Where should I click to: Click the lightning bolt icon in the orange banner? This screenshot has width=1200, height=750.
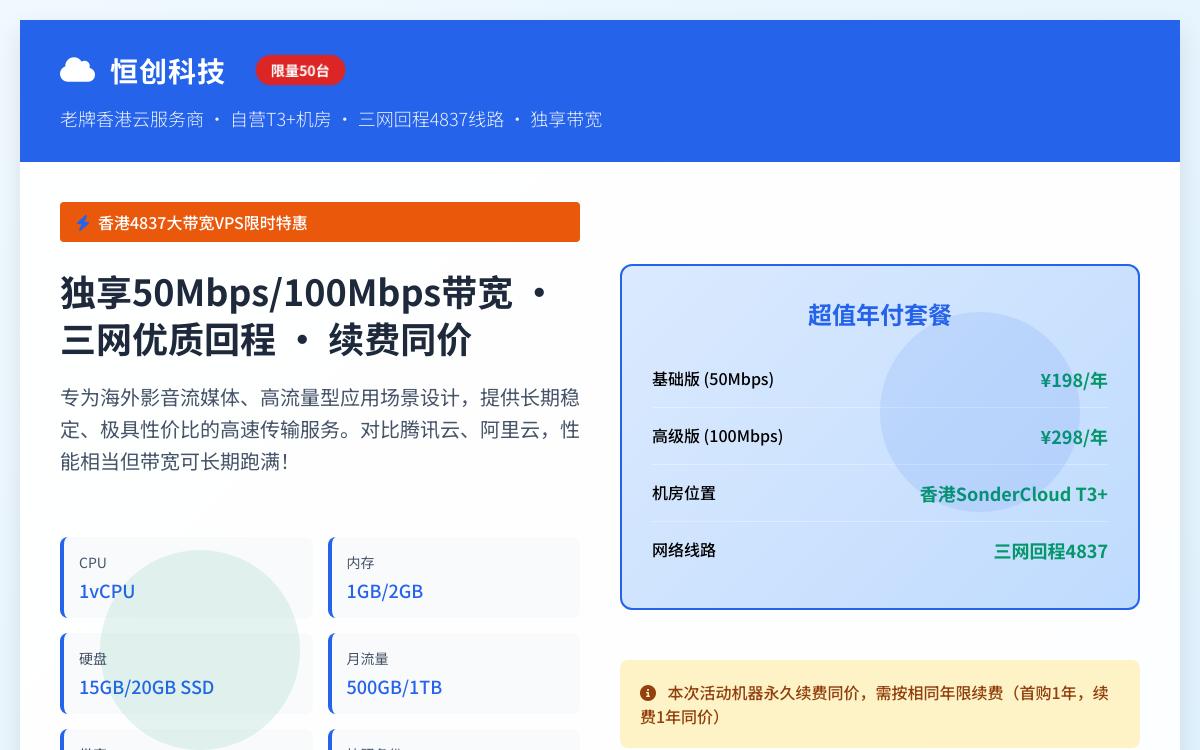pos(82,222)
